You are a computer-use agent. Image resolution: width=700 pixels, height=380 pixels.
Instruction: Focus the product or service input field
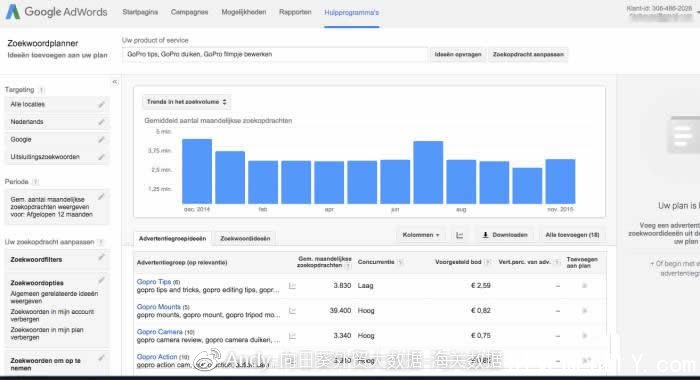click(x=275, y=54)
